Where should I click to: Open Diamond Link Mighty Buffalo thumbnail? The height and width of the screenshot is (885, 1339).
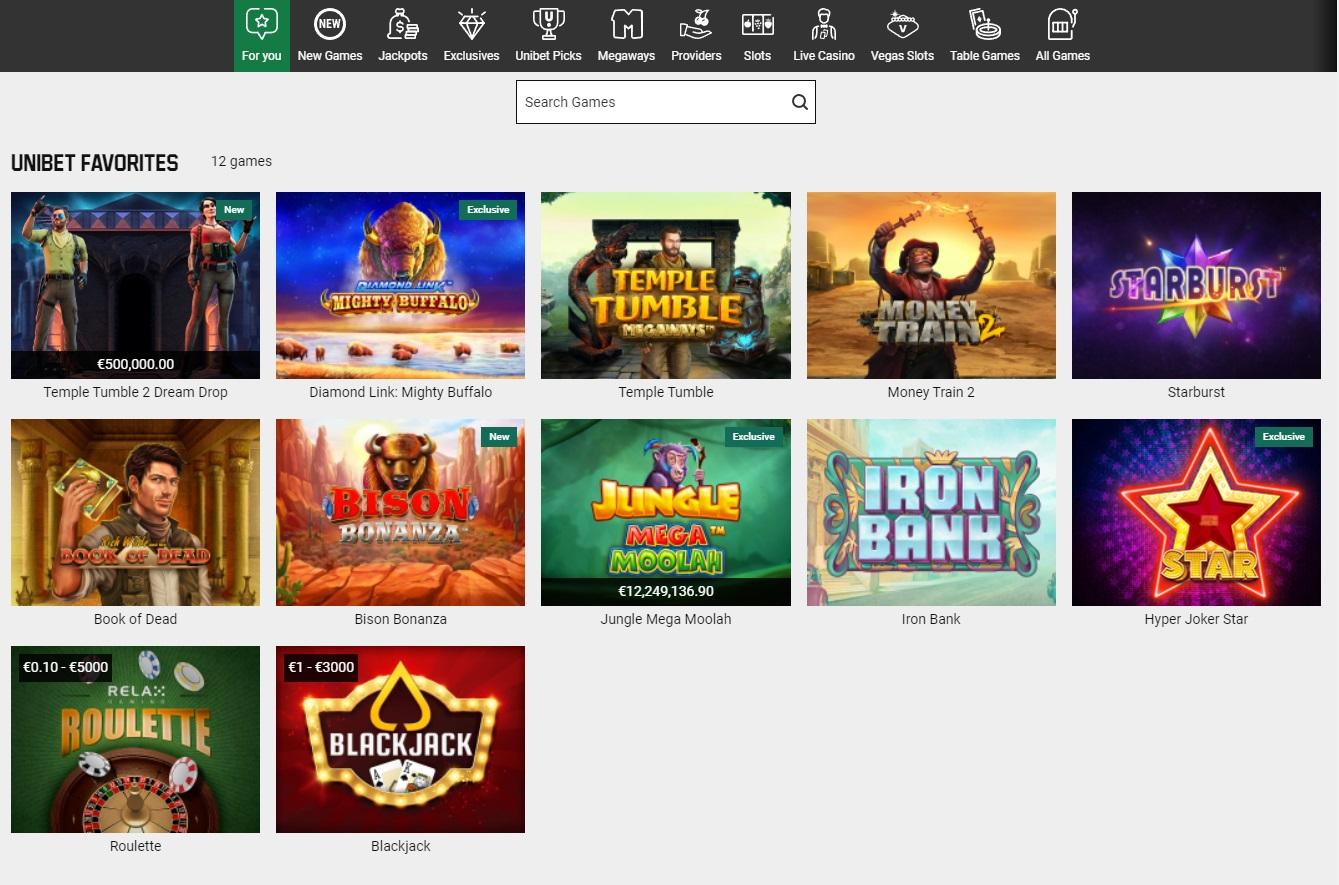400,285
